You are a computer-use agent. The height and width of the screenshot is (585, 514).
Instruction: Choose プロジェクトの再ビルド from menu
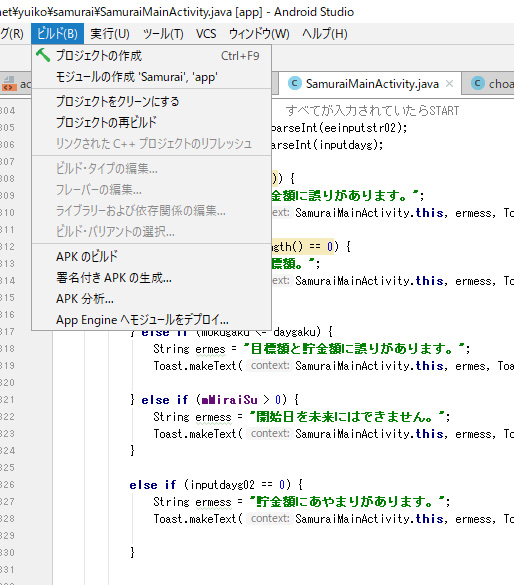pos(151,123)
